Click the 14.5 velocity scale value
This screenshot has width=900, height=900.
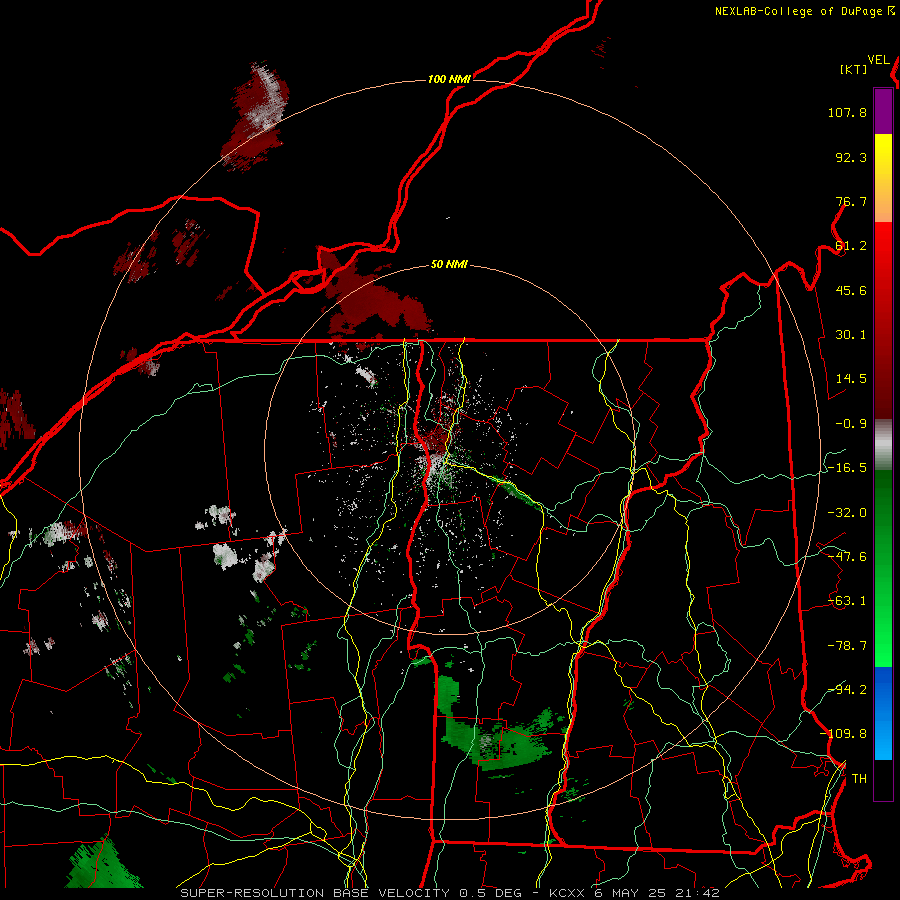pos(851,379)
